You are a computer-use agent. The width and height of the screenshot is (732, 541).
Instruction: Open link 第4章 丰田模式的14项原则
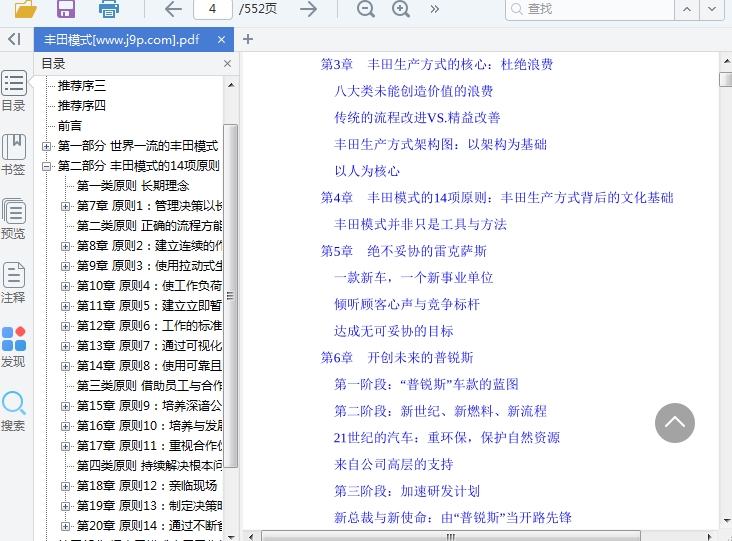(x=497, y=198)
